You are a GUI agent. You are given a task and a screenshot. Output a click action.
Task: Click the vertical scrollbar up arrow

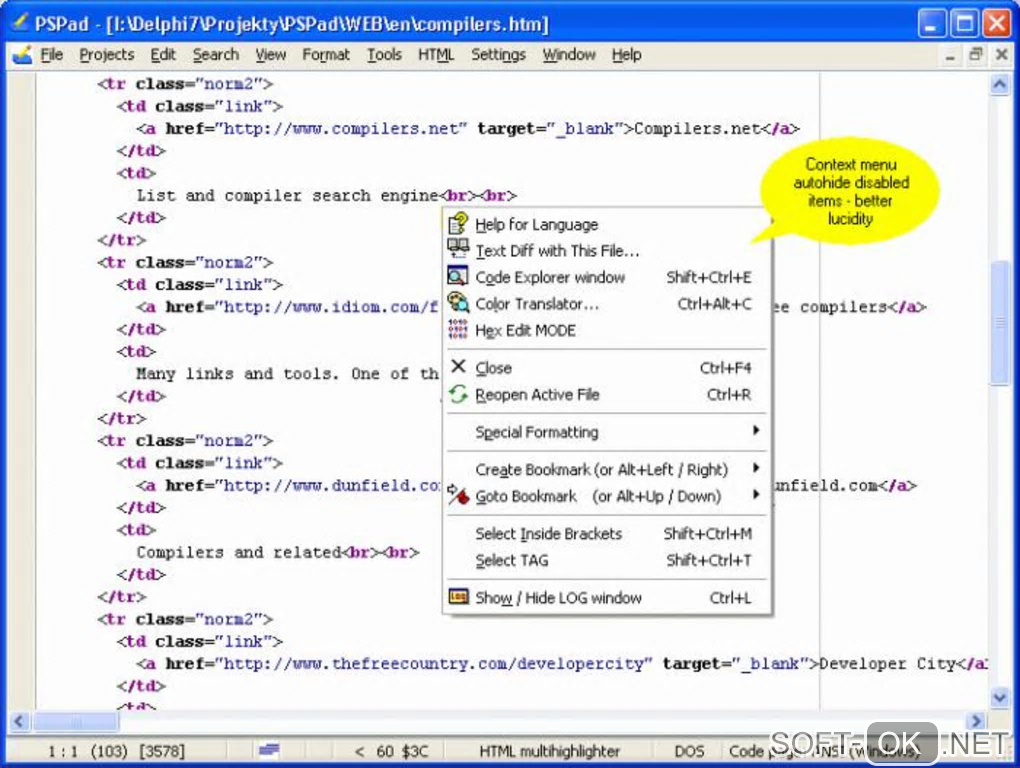[999, 85]
